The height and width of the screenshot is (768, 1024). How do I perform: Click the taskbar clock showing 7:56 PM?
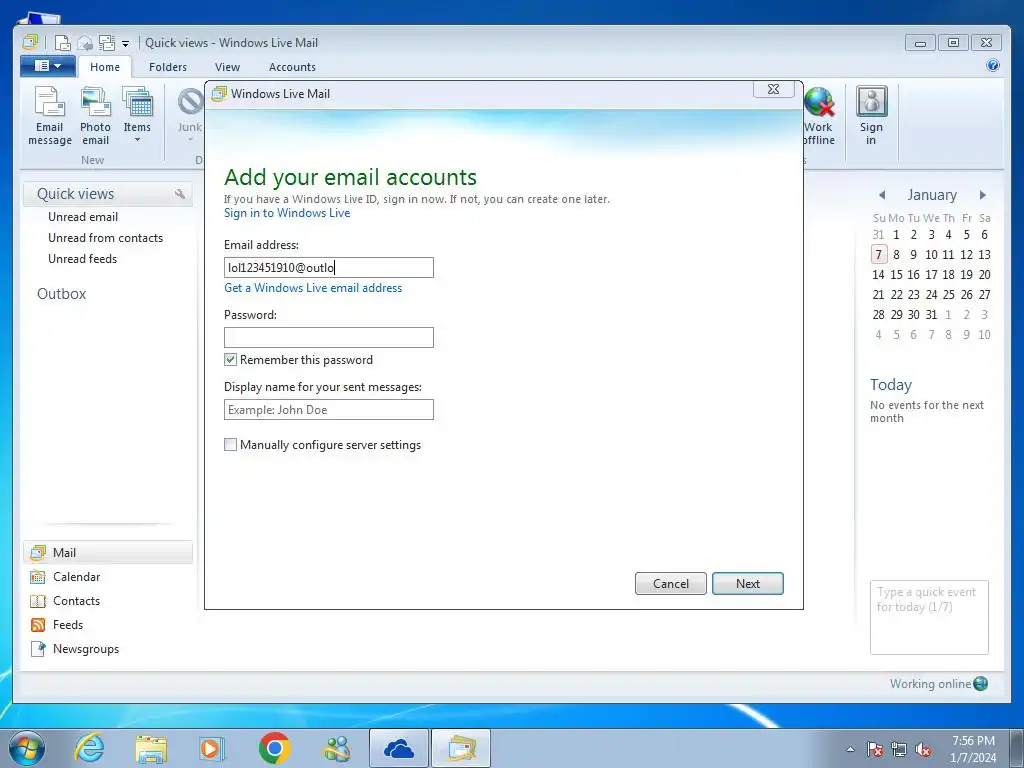coord(973,749)
